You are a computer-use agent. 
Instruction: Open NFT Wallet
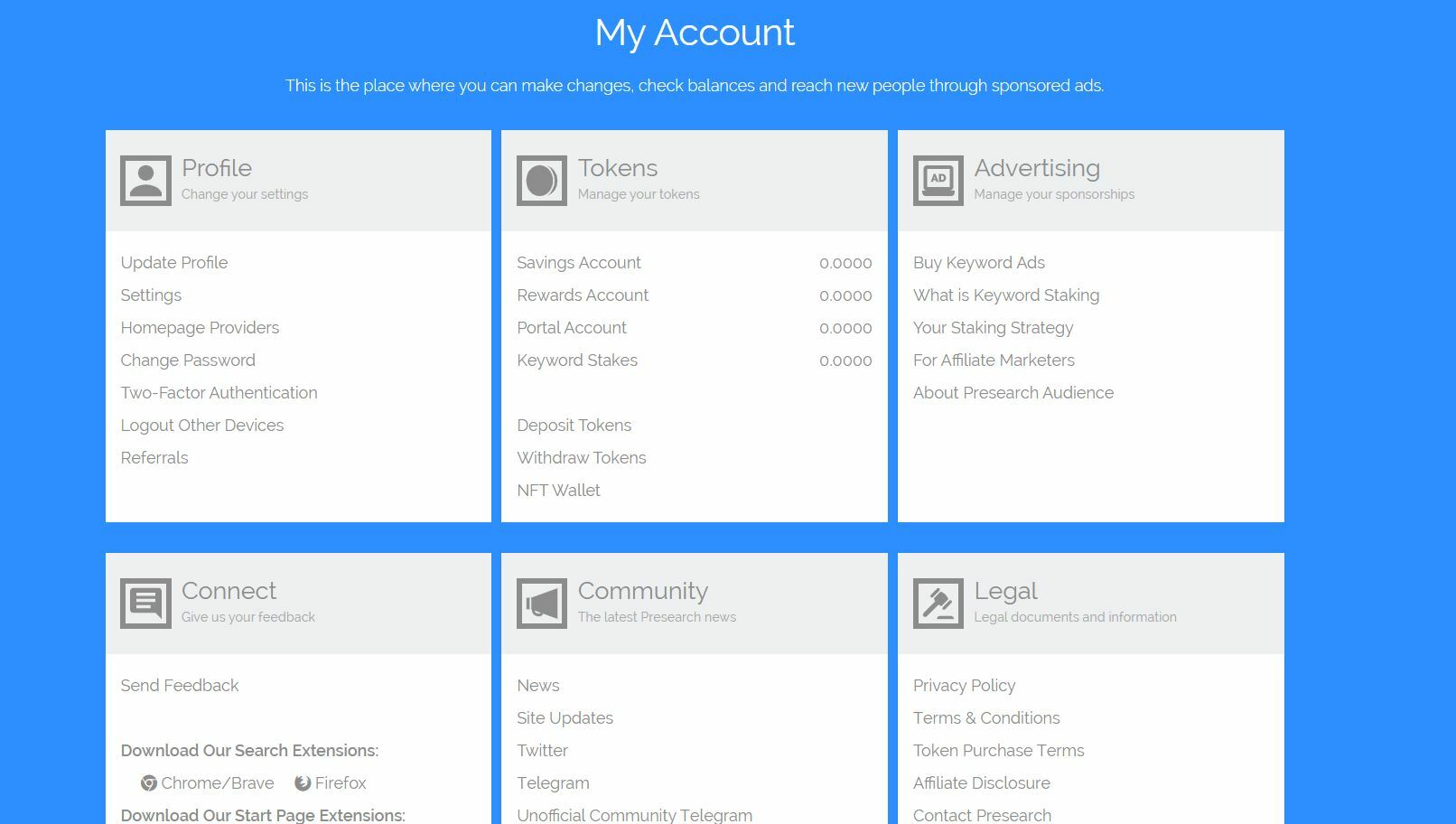[x=558, y=491]
